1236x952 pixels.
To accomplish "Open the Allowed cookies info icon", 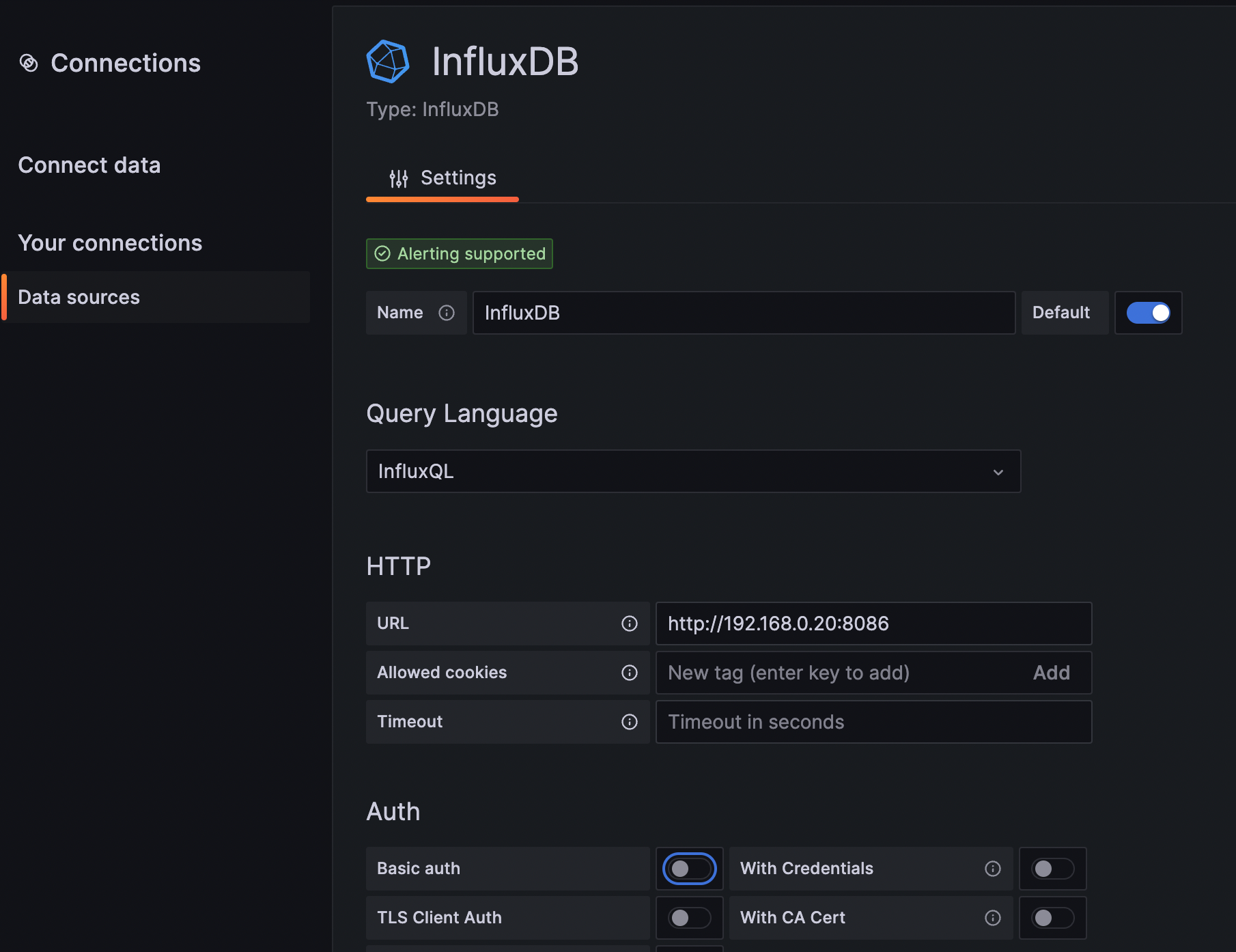I will coord(630,673).
